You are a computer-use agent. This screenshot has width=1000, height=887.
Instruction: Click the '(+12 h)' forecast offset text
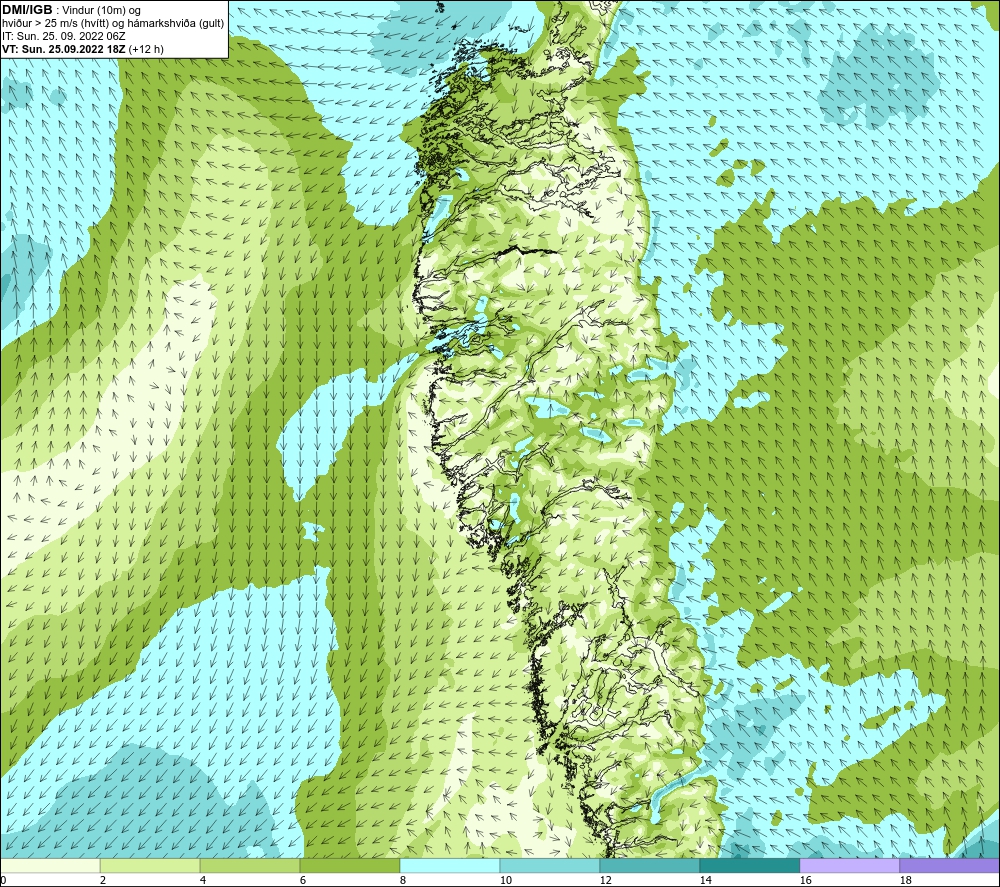146,49
